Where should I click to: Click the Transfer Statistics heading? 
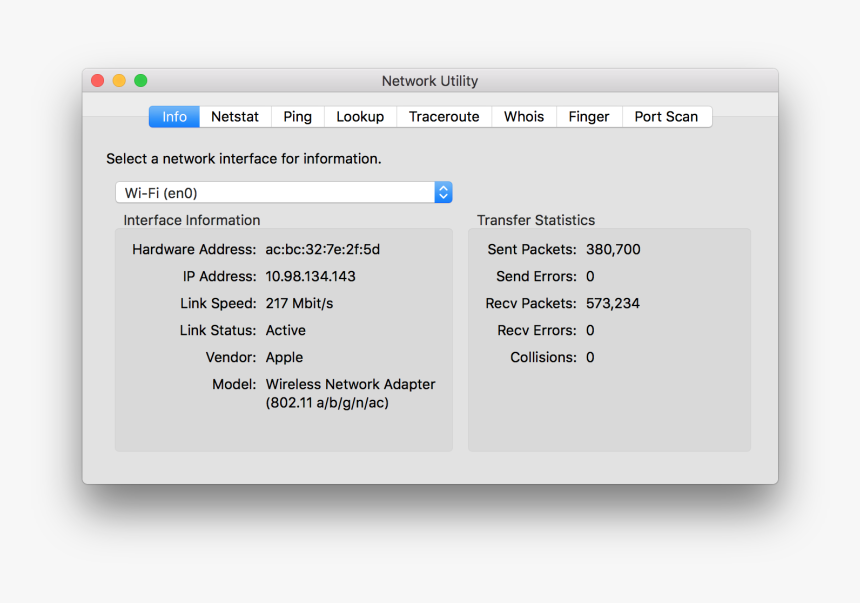pos(536,220)
